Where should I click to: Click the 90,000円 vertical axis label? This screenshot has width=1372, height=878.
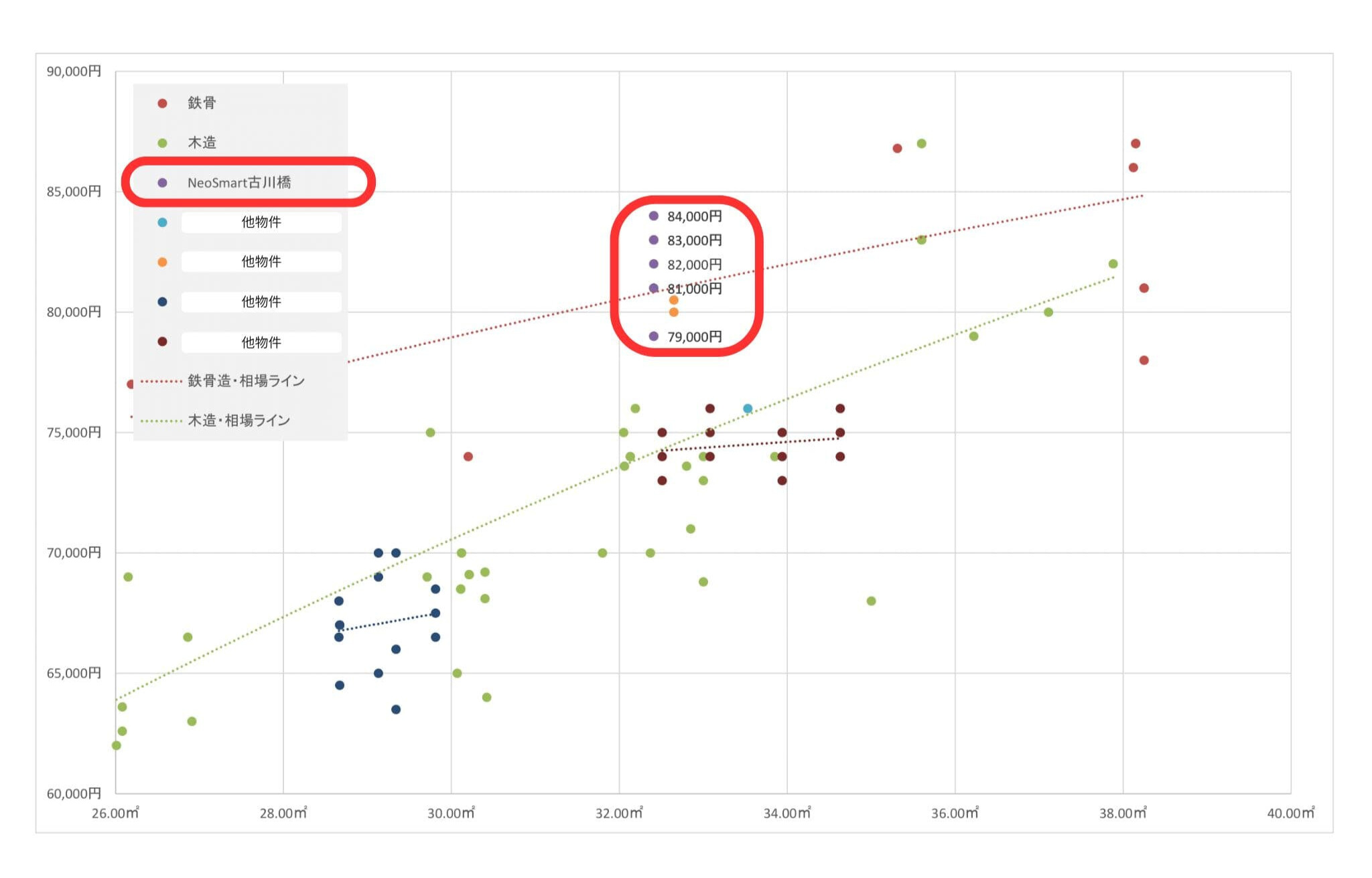pos(74,72)
